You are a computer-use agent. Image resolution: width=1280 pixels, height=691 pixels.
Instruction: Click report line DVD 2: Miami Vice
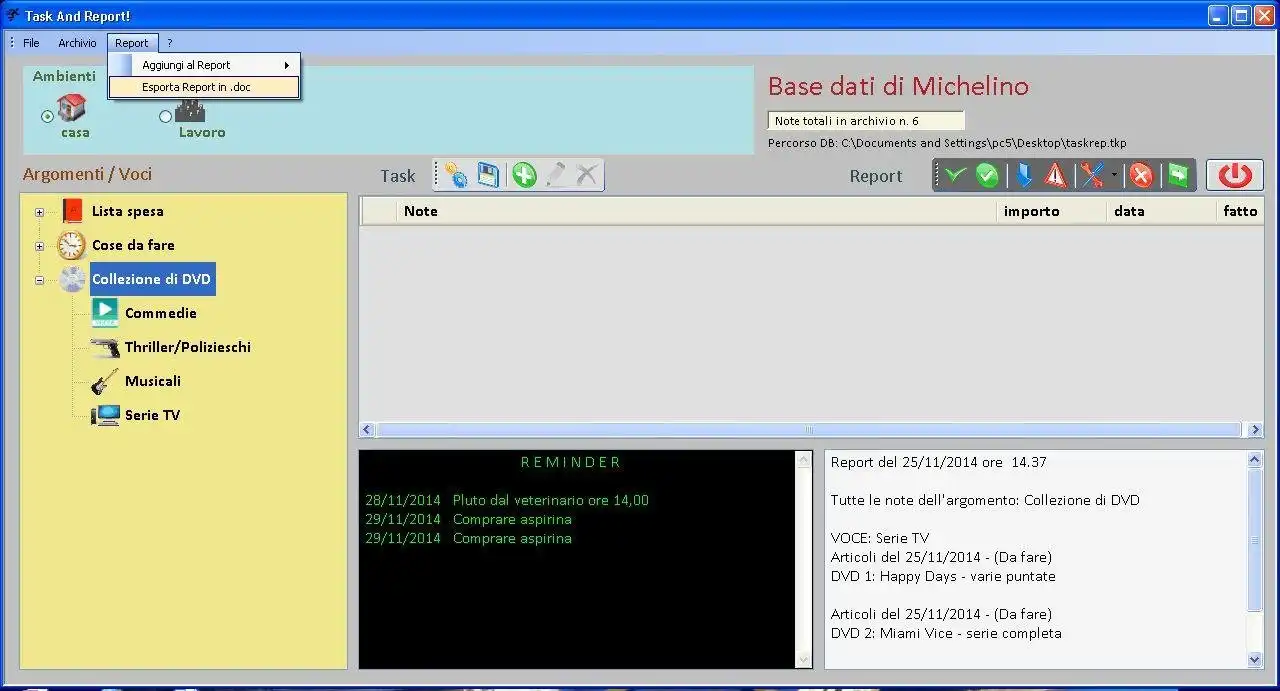click(x=946, y=633)
